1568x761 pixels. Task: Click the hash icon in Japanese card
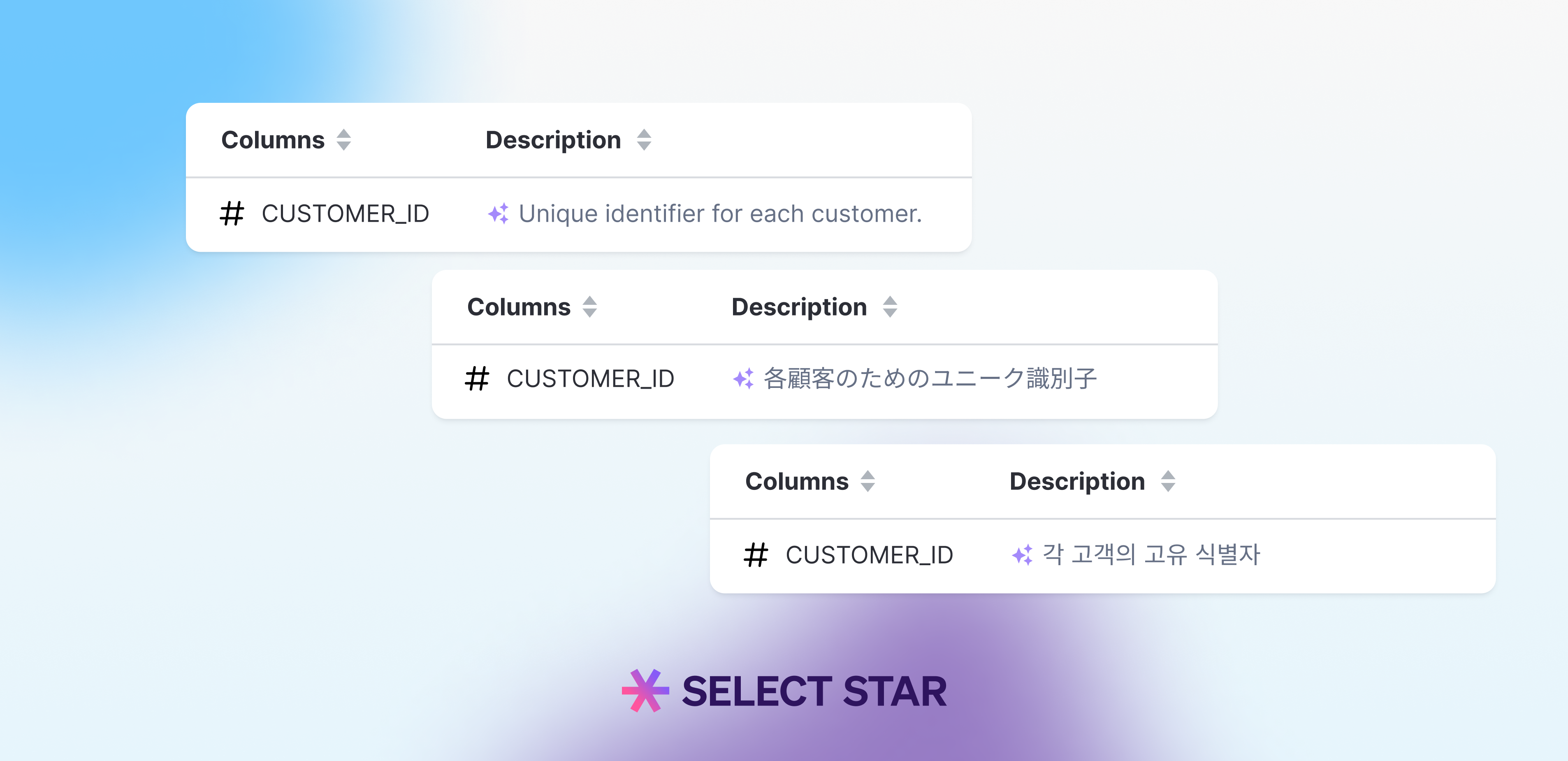pyautogui.click(x=477, y=379)
